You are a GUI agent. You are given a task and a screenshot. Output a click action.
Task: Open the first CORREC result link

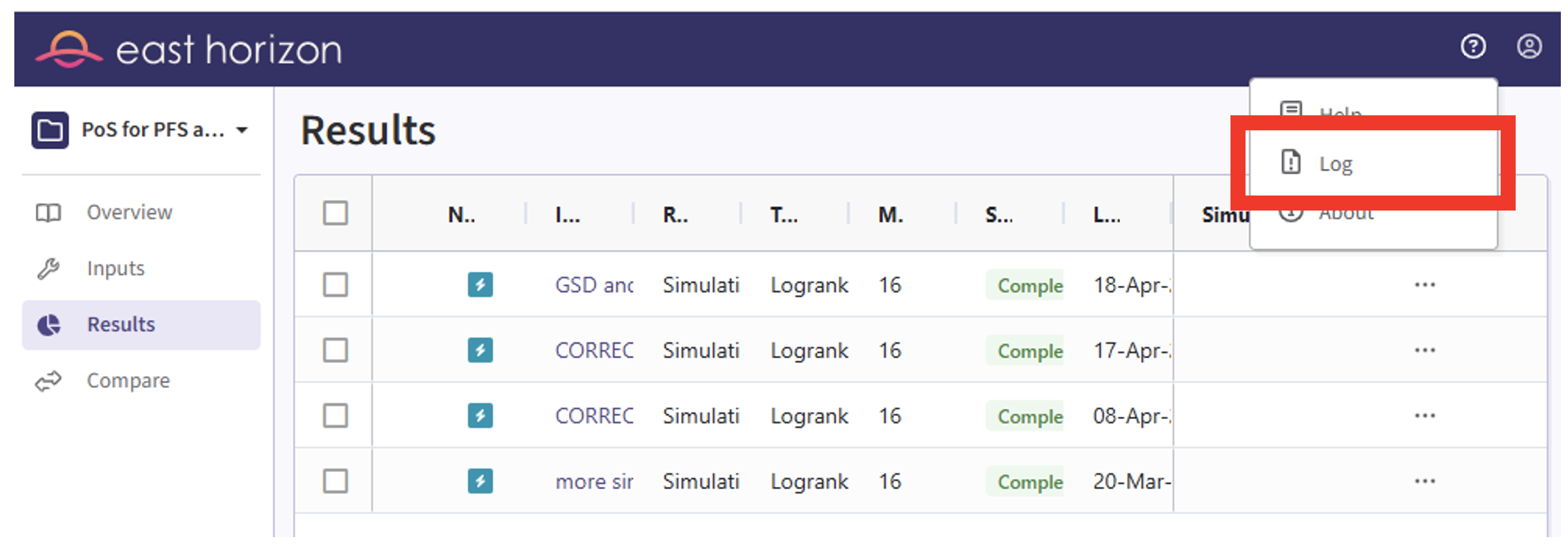[x=593, y=351]
